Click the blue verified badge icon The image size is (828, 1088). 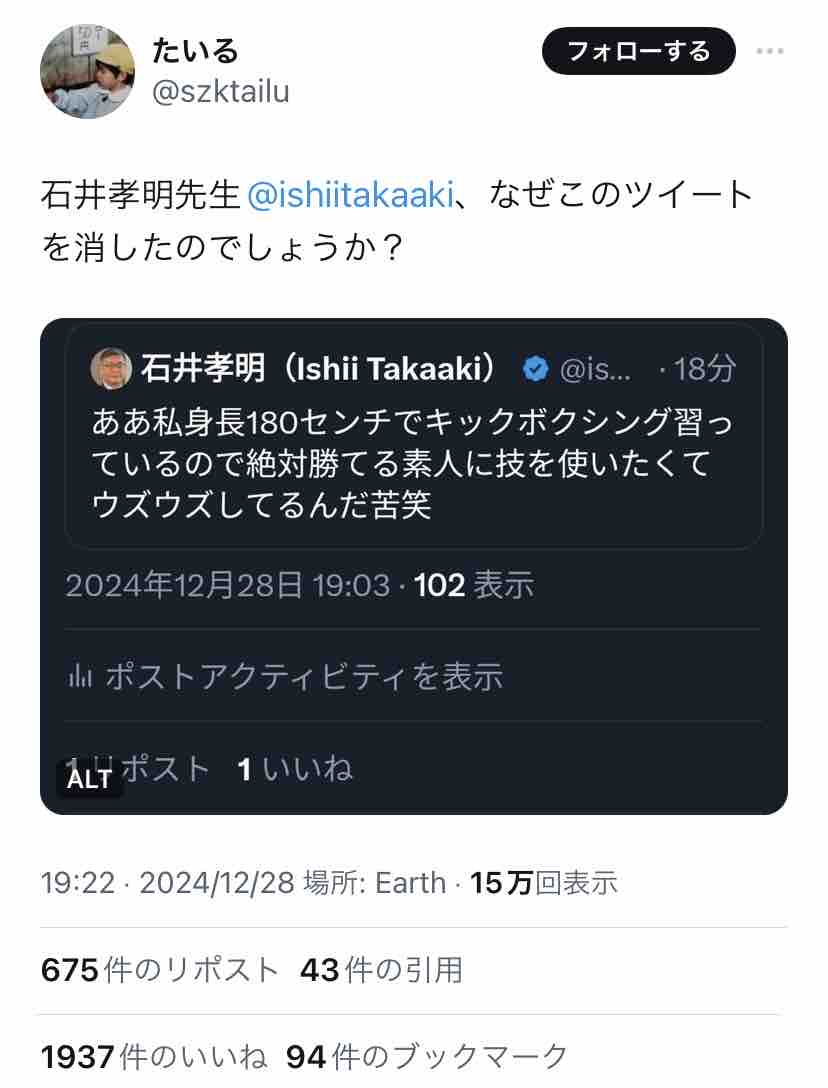click(x=536, y=369)
